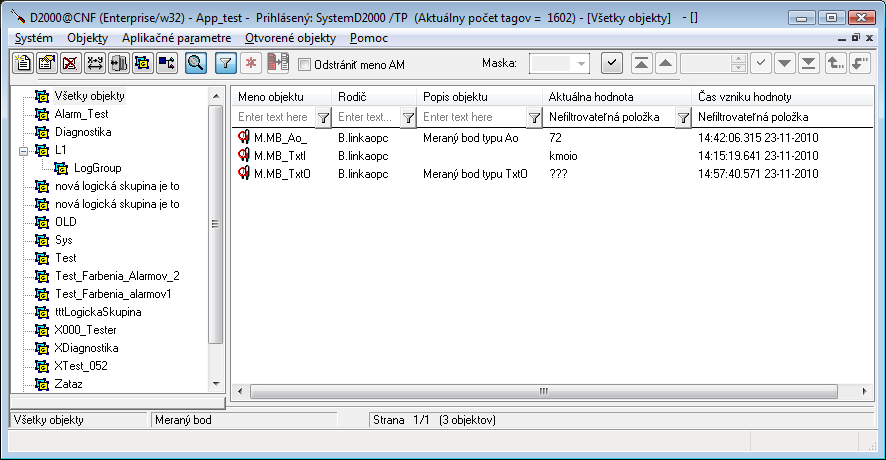Viewport: 886px width, 460px height.
Task: Jump to first page arrow button
Action: click(x=642, y=63)
